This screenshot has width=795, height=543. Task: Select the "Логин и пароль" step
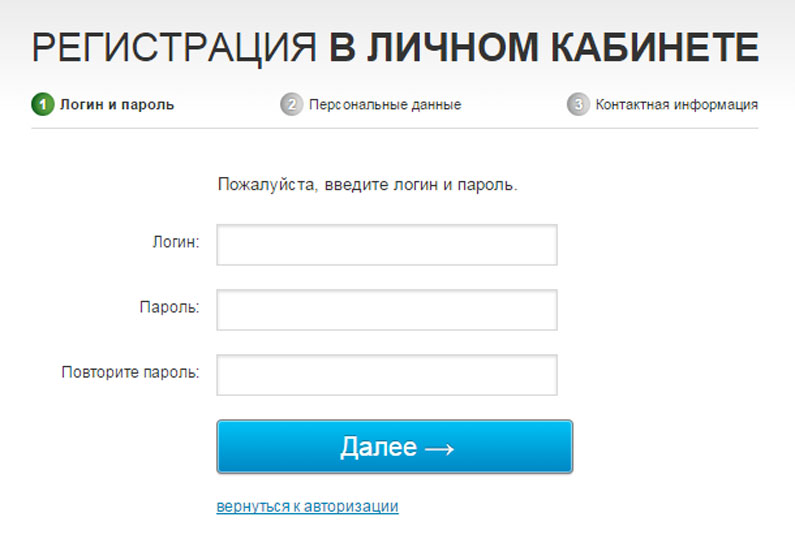117,104
